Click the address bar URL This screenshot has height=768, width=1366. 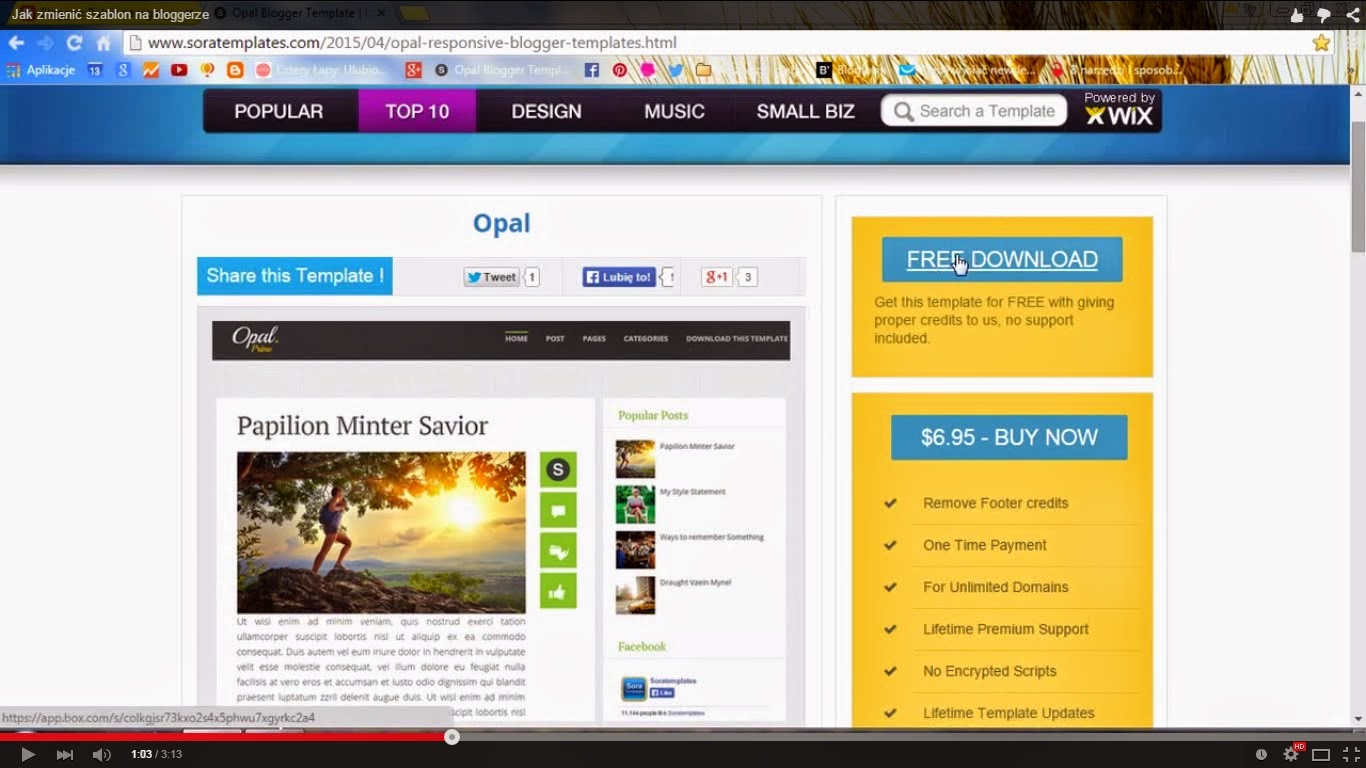point(412,43)
